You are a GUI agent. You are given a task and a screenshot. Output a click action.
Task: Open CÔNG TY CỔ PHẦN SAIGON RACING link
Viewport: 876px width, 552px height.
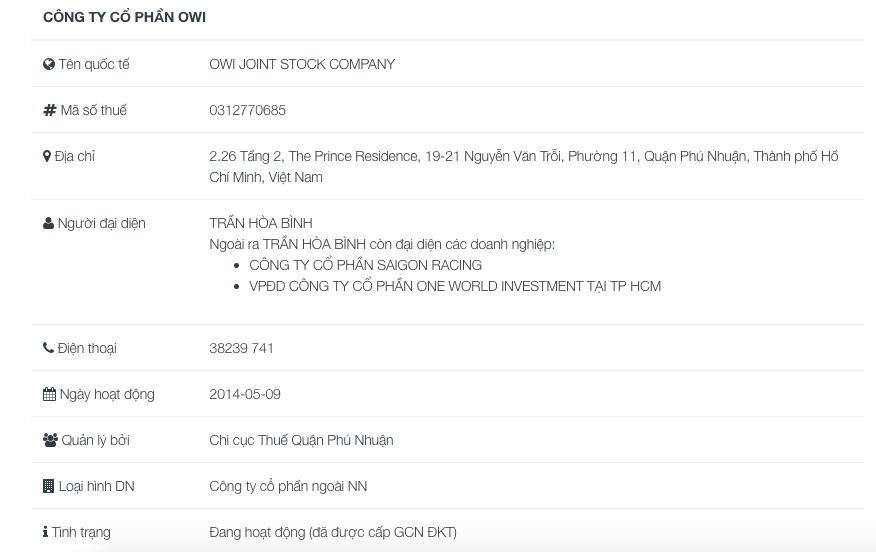[365, 265]
